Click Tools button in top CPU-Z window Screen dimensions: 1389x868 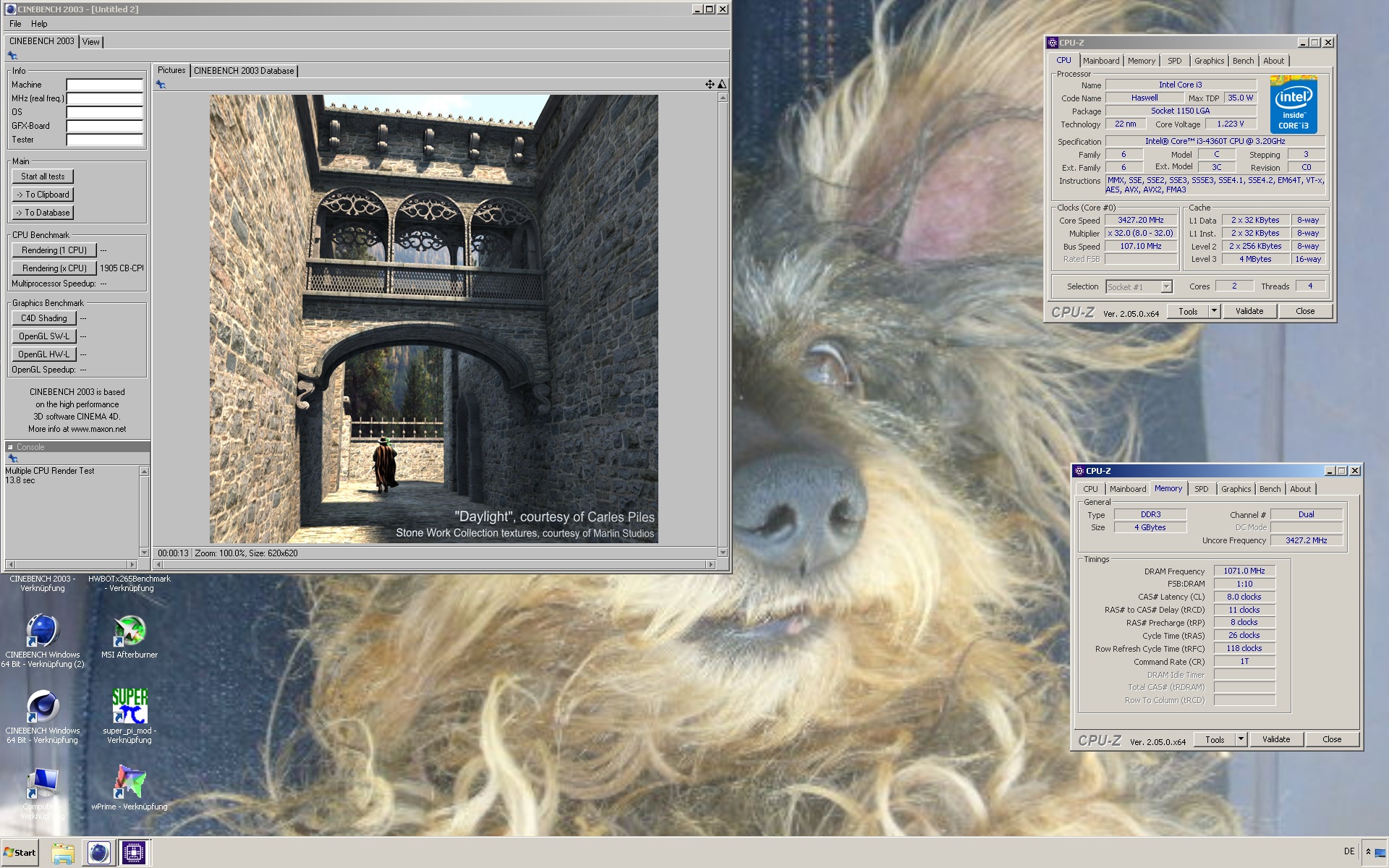(x=1188, y=311)
